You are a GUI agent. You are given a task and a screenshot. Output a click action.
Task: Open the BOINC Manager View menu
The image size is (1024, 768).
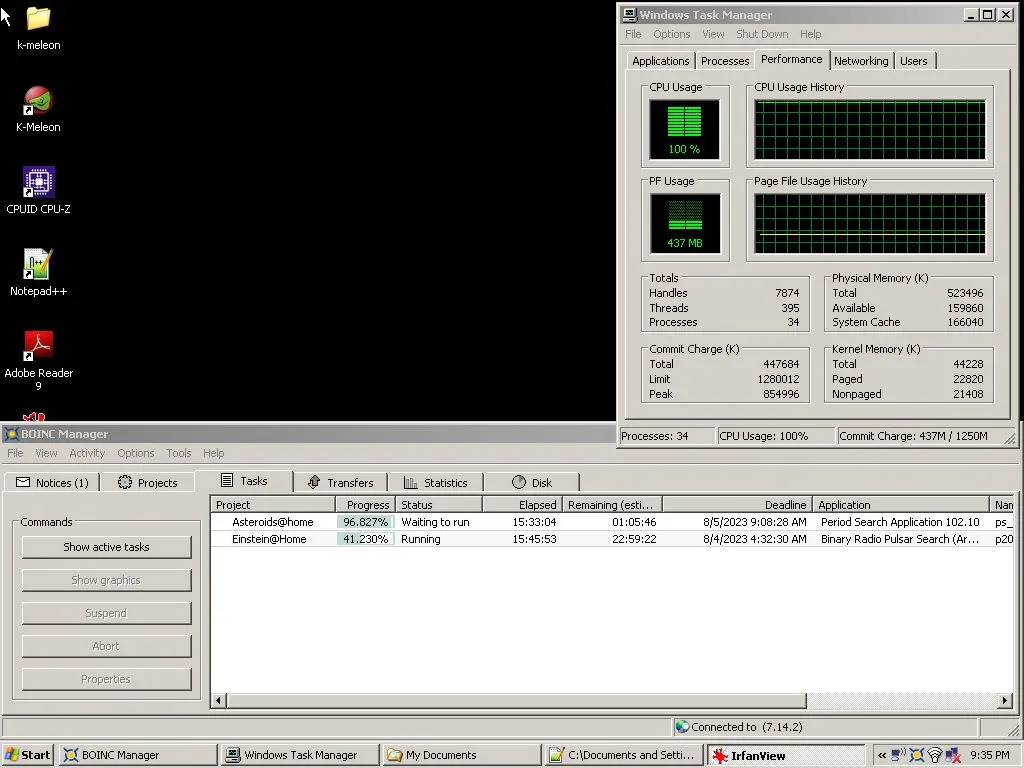click(46, 453)
